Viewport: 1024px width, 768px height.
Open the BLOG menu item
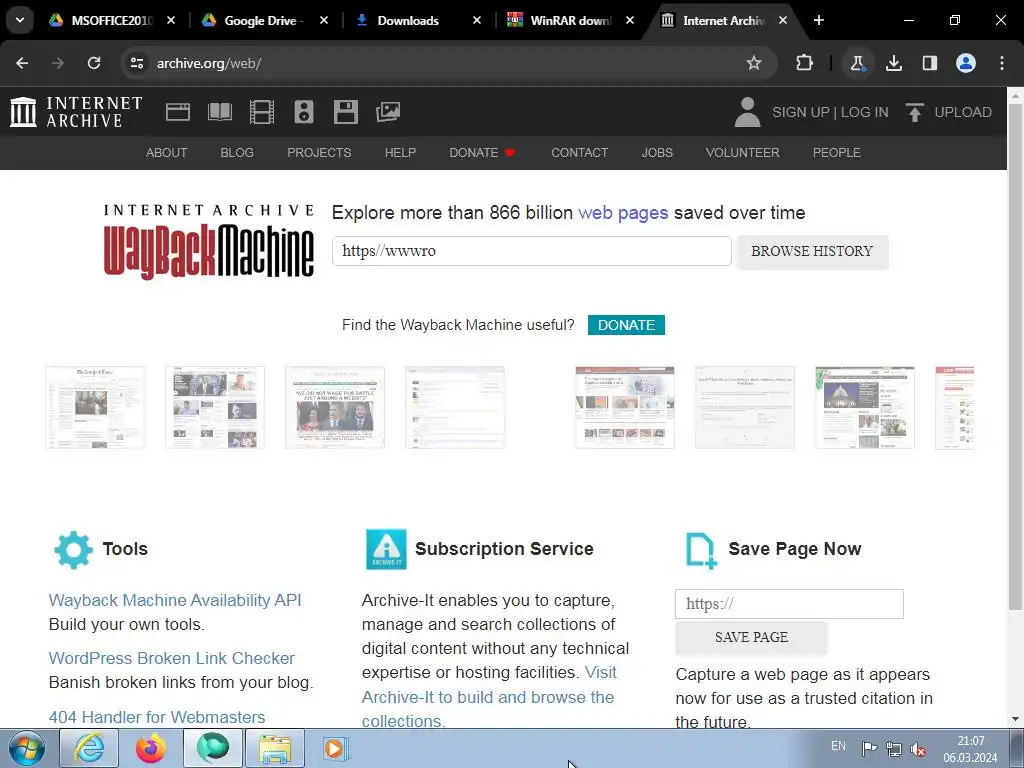(x=236, y=153)
